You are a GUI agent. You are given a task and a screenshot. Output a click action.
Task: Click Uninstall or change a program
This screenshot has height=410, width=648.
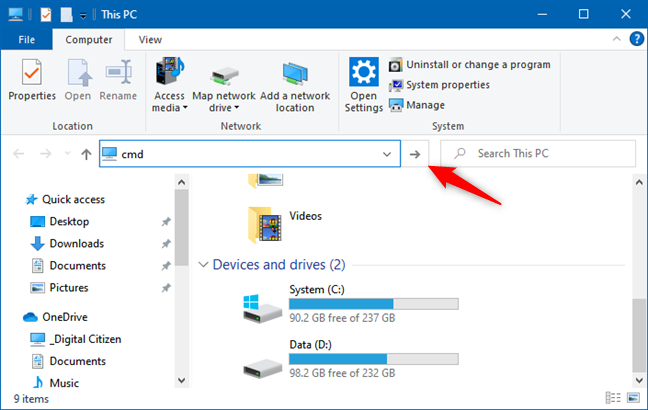click(469, 65)
